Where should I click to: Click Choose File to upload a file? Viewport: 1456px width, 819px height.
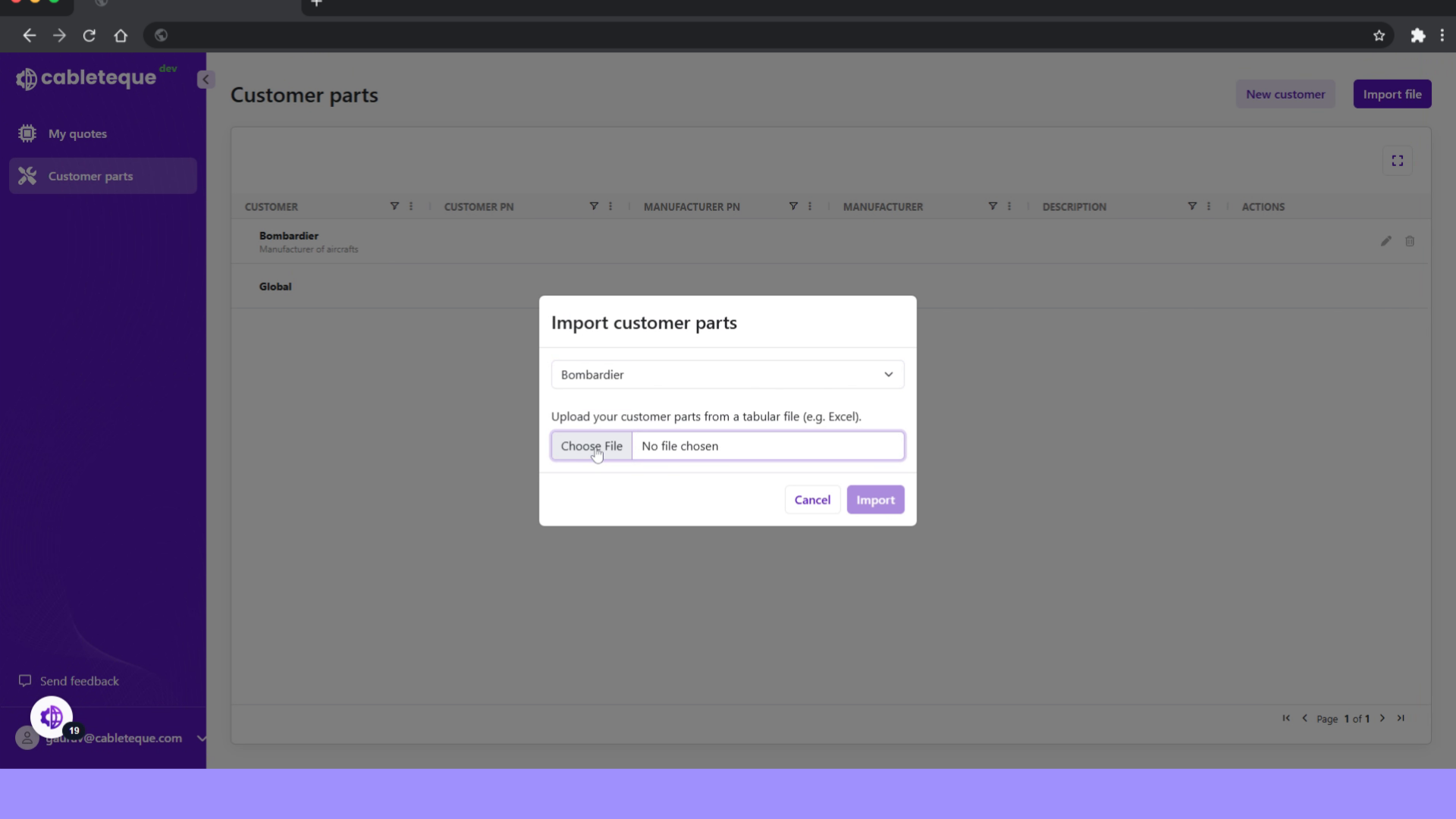pos(592,446)
